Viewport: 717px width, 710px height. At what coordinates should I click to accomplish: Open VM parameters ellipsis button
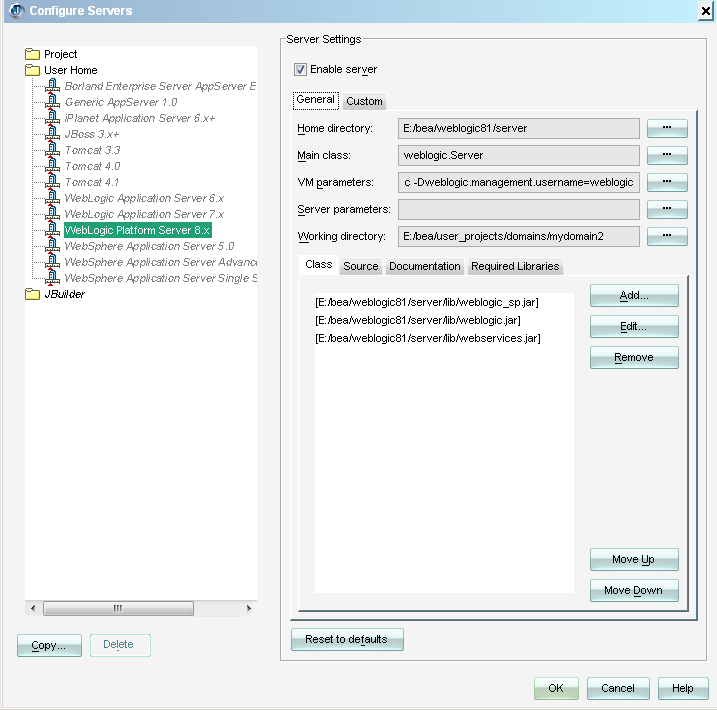click(x=667, y=182)
